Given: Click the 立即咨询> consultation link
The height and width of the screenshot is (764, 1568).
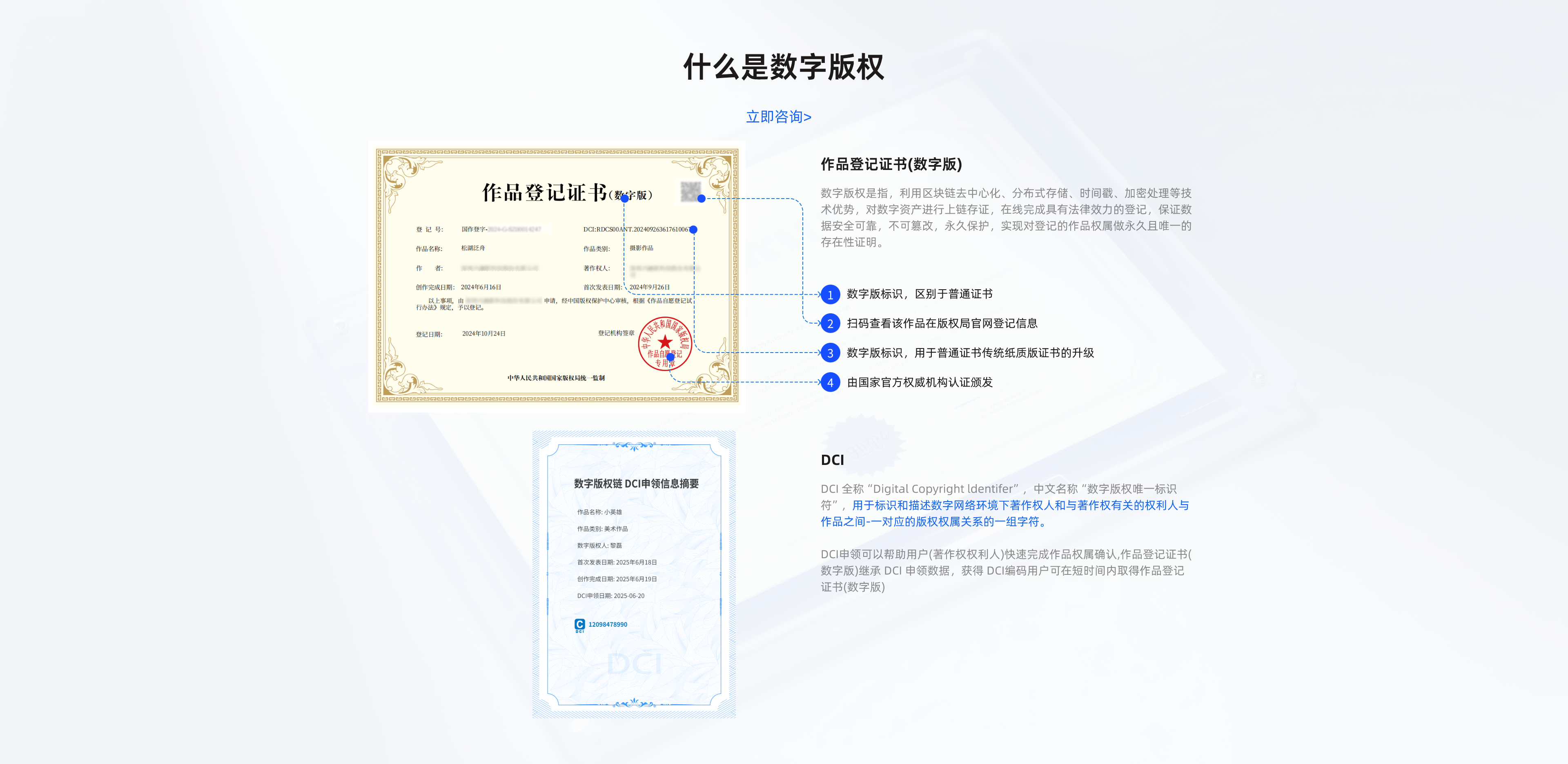Looking at the screenshot, I should 779,116.
